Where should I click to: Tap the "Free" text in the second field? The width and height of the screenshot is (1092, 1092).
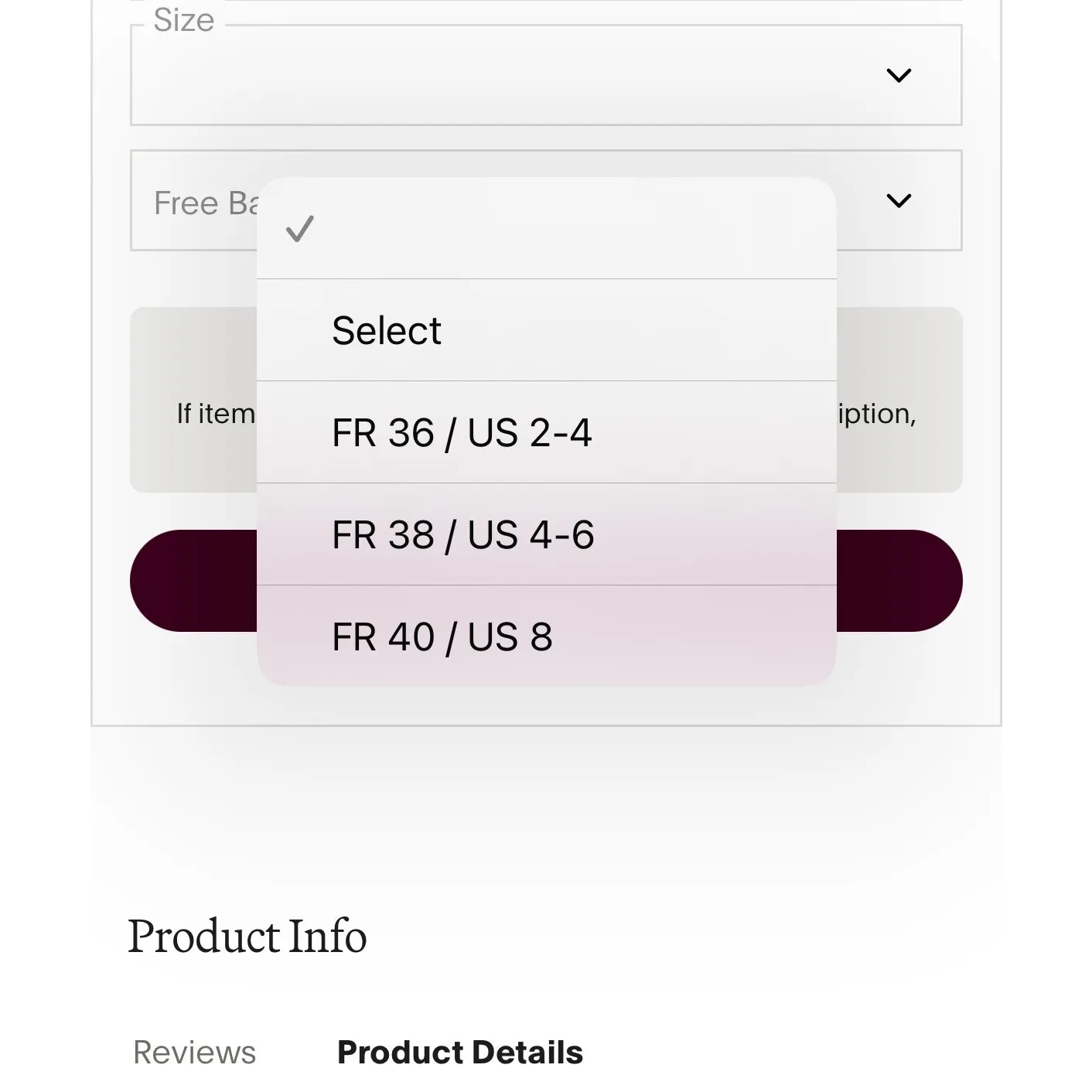point(186,203)
